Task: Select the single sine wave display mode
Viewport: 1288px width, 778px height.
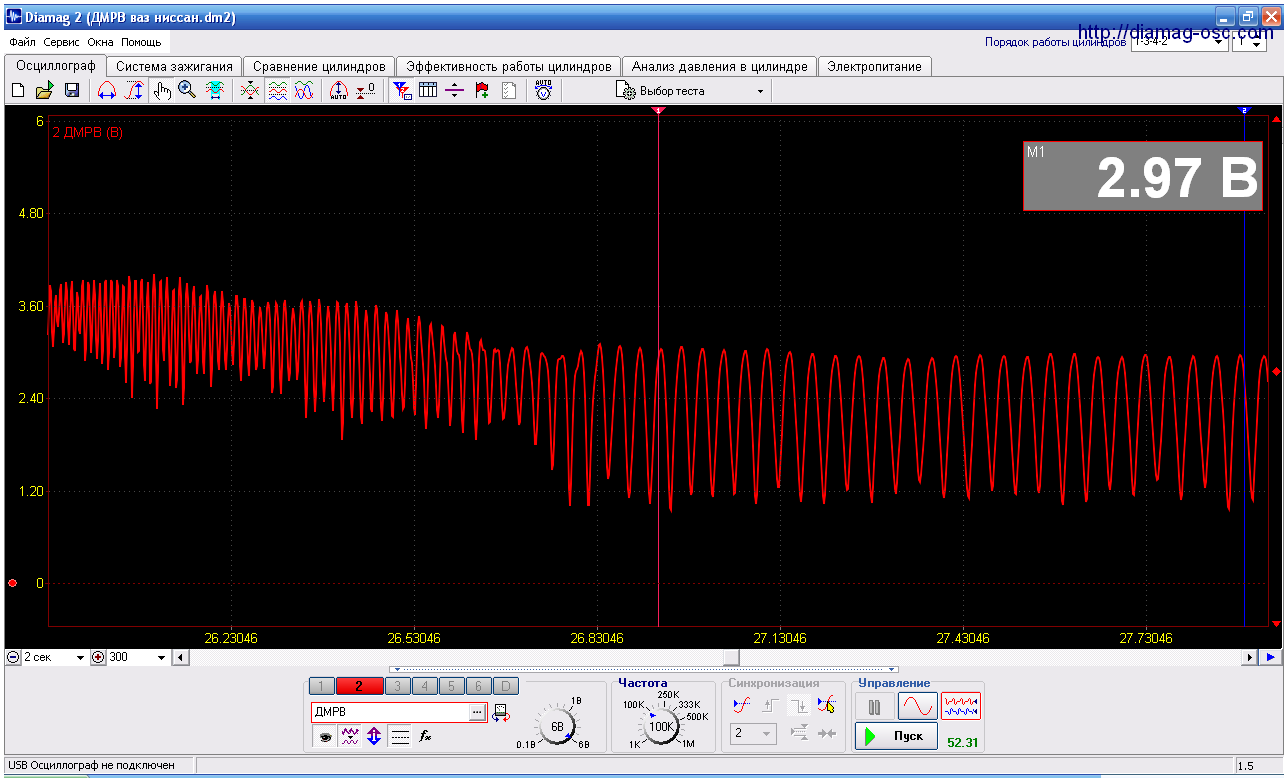Action: pos(917,706)
